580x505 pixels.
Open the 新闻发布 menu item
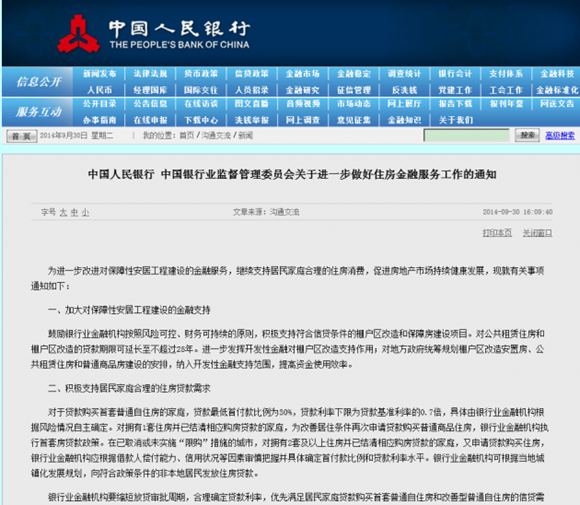pos(100,74)
